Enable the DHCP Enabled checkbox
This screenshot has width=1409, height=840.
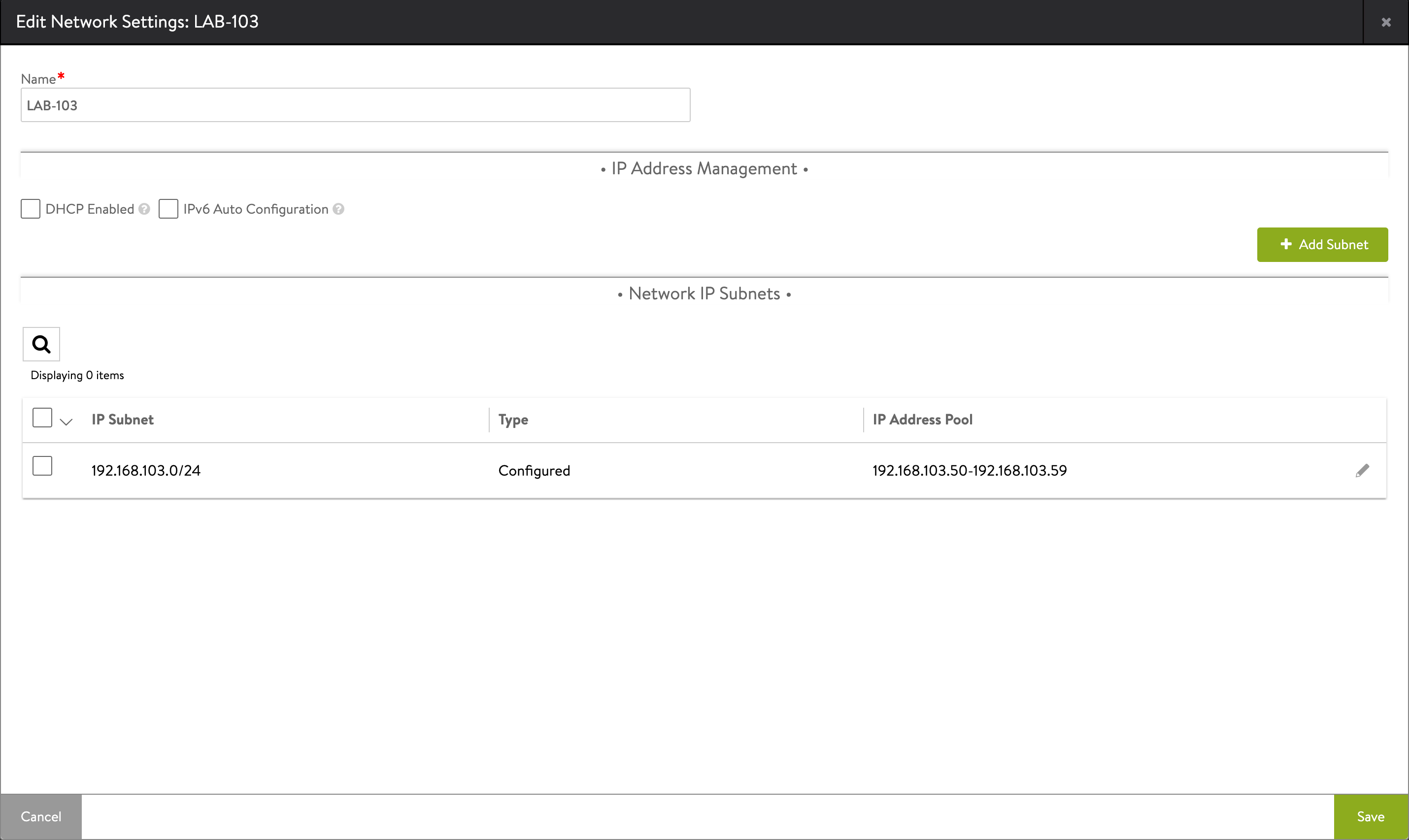[31, 209]
